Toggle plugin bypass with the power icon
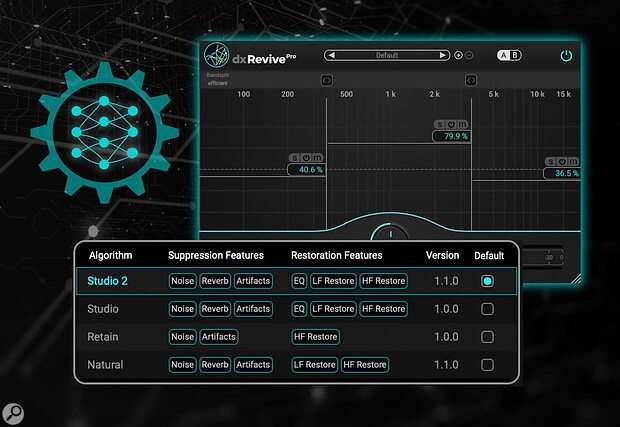This screenshot has width=620, height=427. [x=566, y=56]
